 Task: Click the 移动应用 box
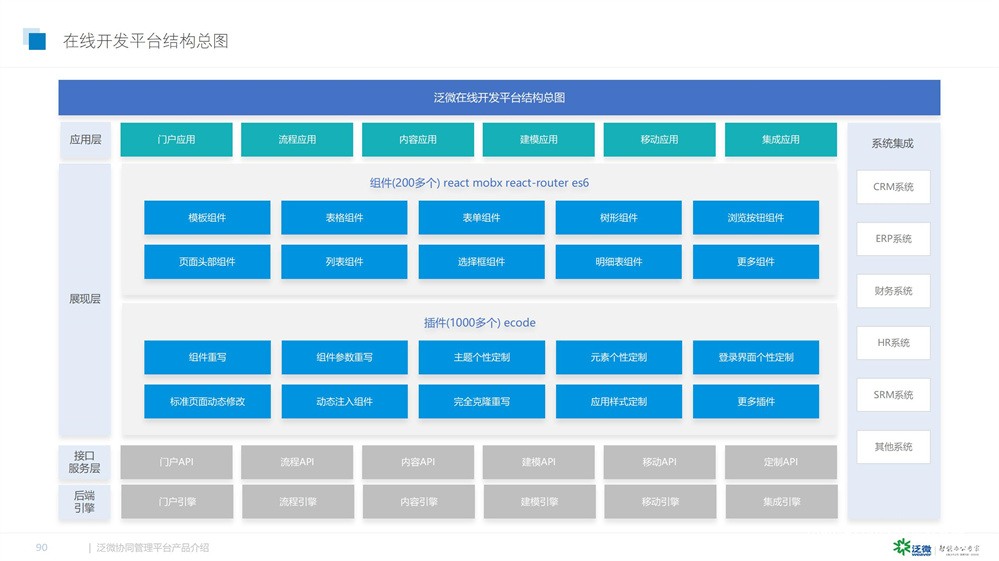point(659,139)
